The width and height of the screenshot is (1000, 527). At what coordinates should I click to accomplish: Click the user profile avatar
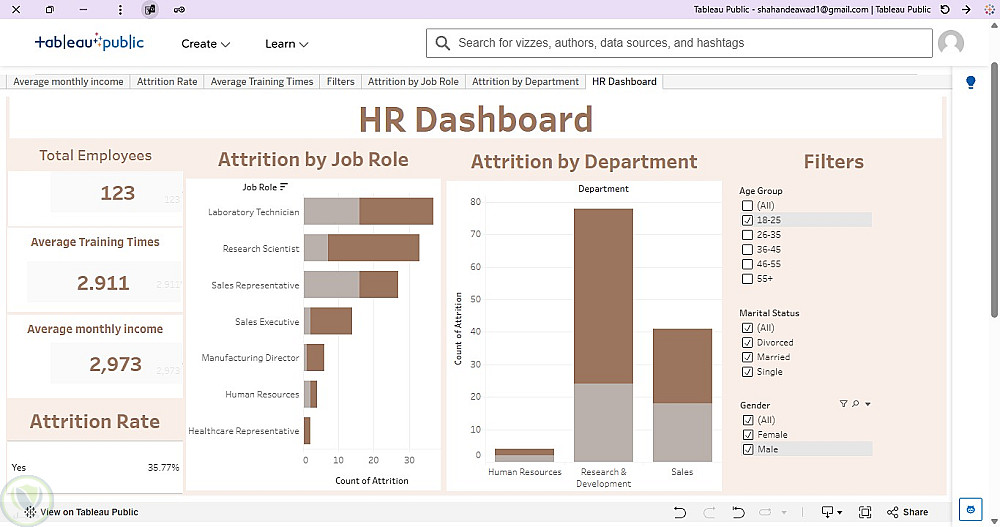coord(950,43)
